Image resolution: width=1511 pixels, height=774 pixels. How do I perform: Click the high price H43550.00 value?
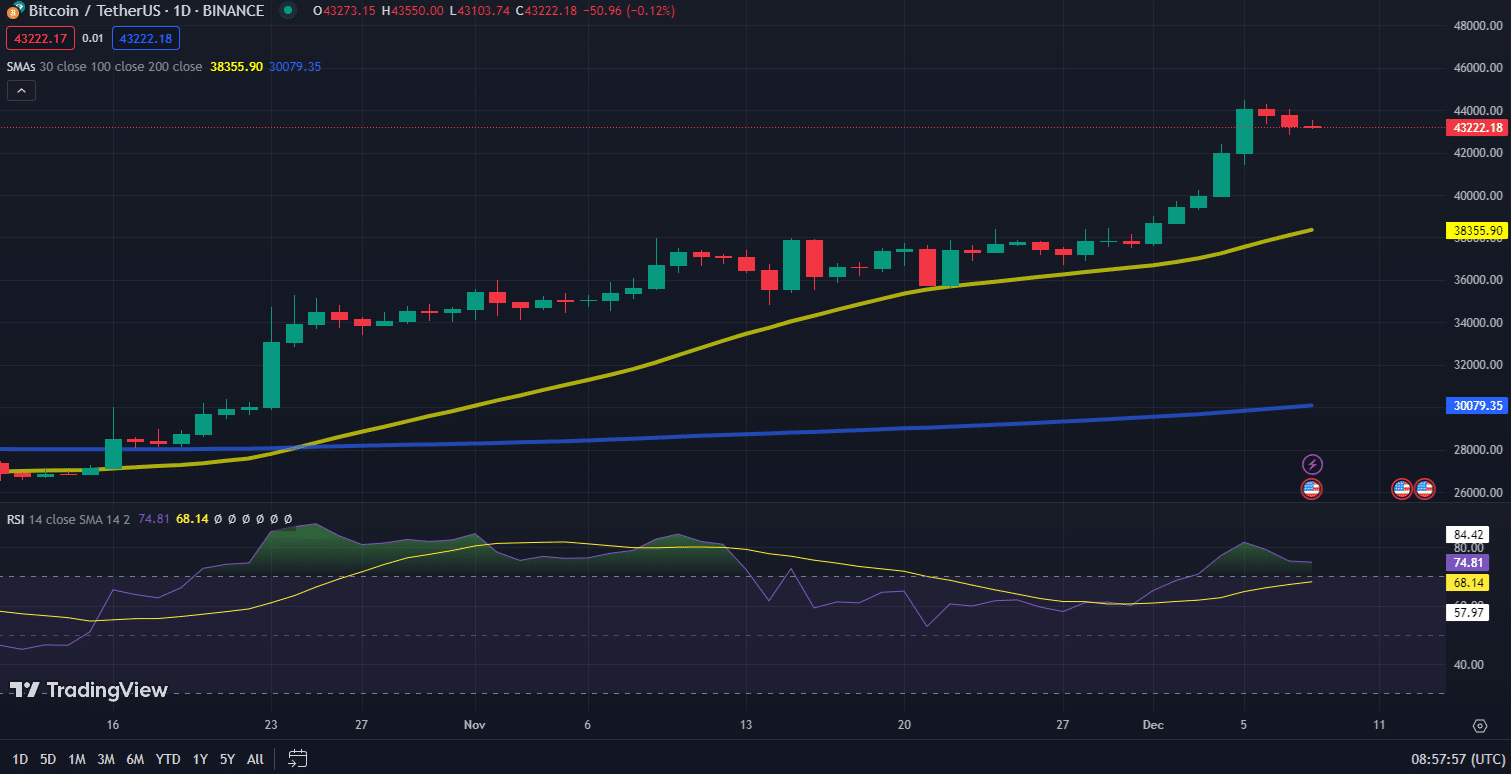click(x=411, y=11)
